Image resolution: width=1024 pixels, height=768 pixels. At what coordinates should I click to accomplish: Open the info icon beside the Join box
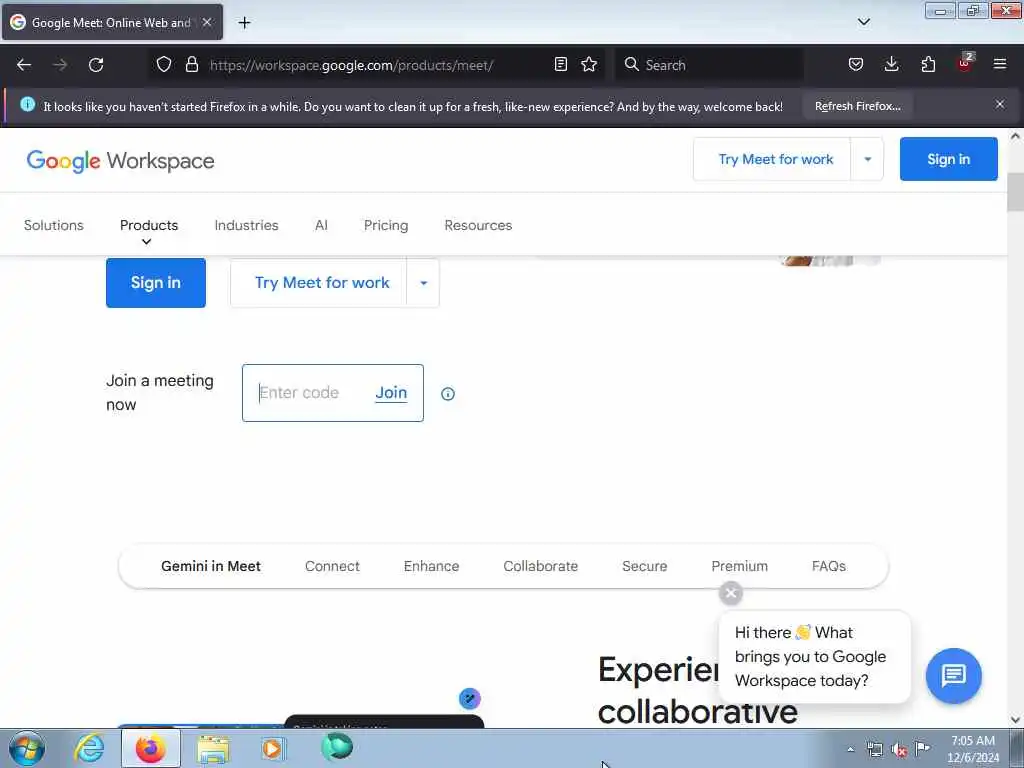pyautogui.click(x=448, y=394)
